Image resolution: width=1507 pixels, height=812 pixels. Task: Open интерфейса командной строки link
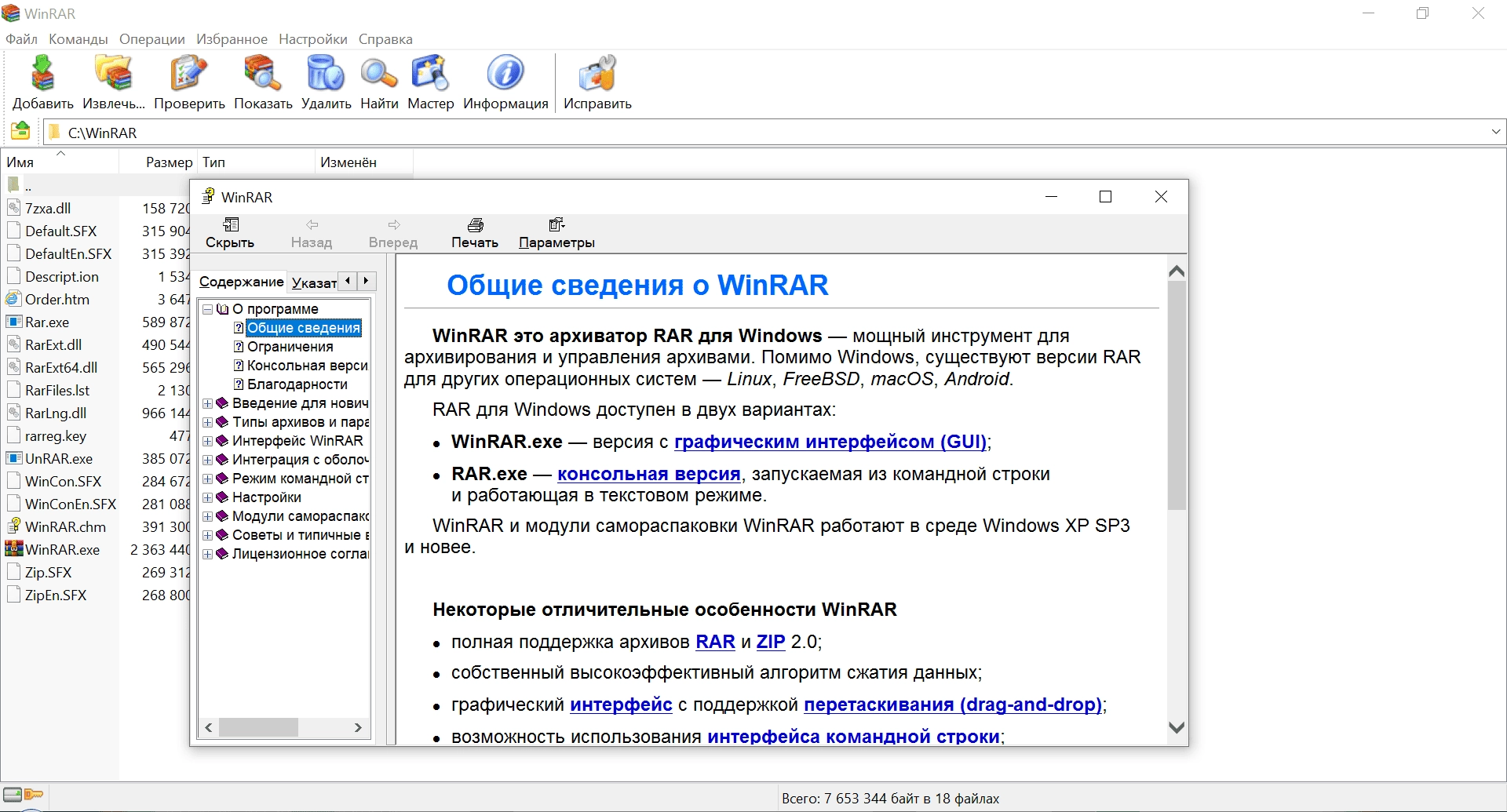853,737
